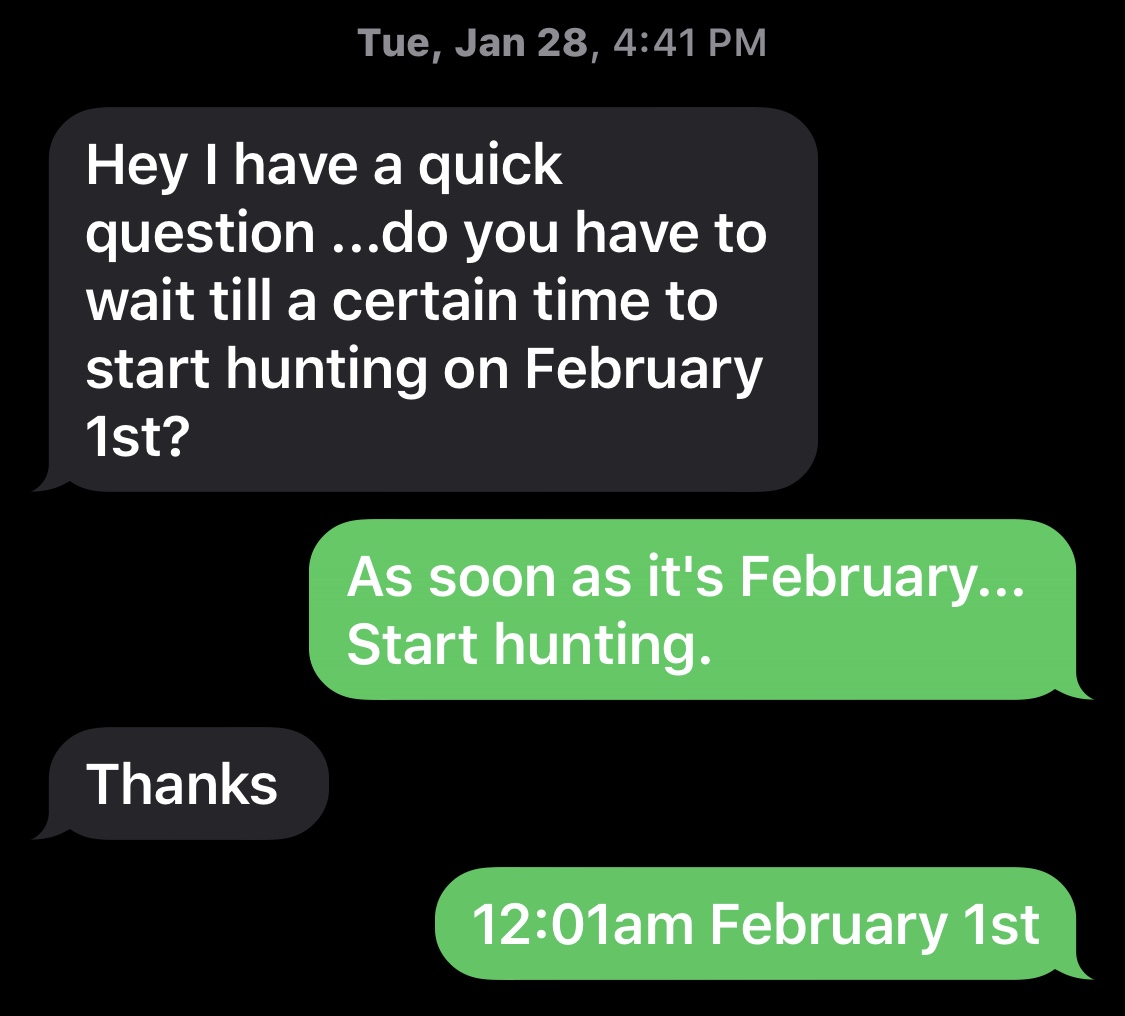Click the tail of the 'Thanks' bubble
1125x1016 pixels.
pyautogui.click(x=44, y=830)
